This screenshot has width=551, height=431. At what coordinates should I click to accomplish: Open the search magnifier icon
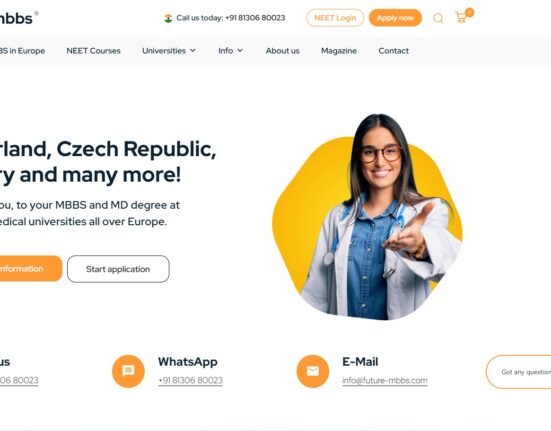point(438,18)
